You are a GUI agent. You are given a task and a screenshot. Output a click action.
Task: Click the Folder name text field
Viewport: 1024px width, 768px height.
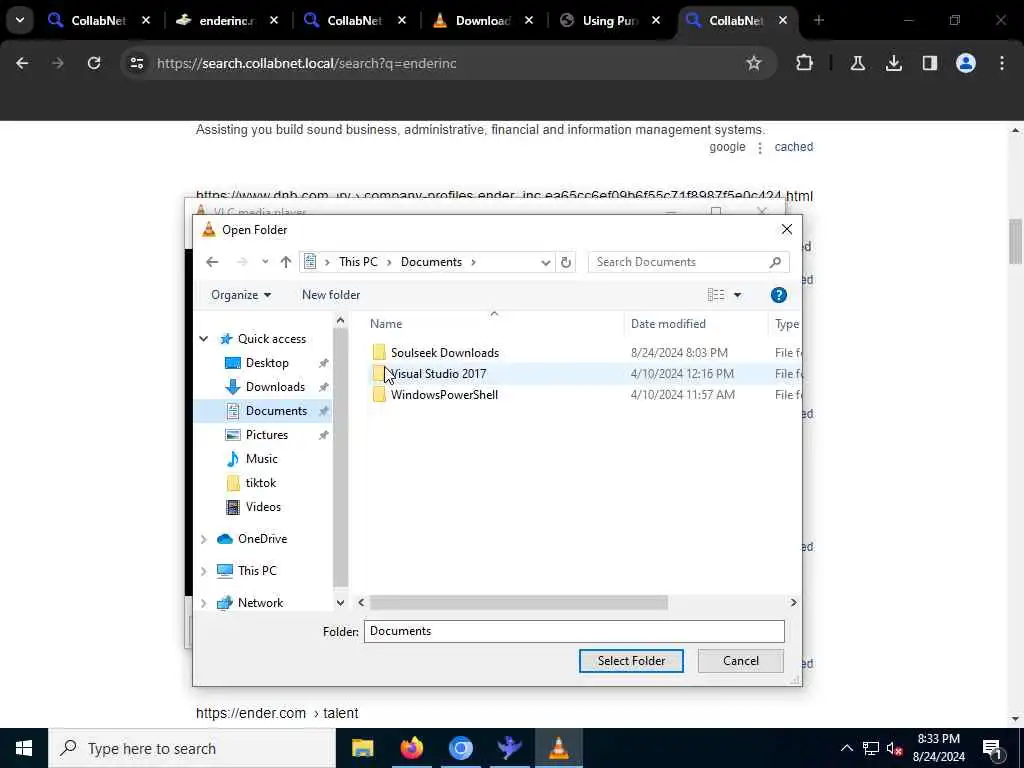(x=574, y=631)
